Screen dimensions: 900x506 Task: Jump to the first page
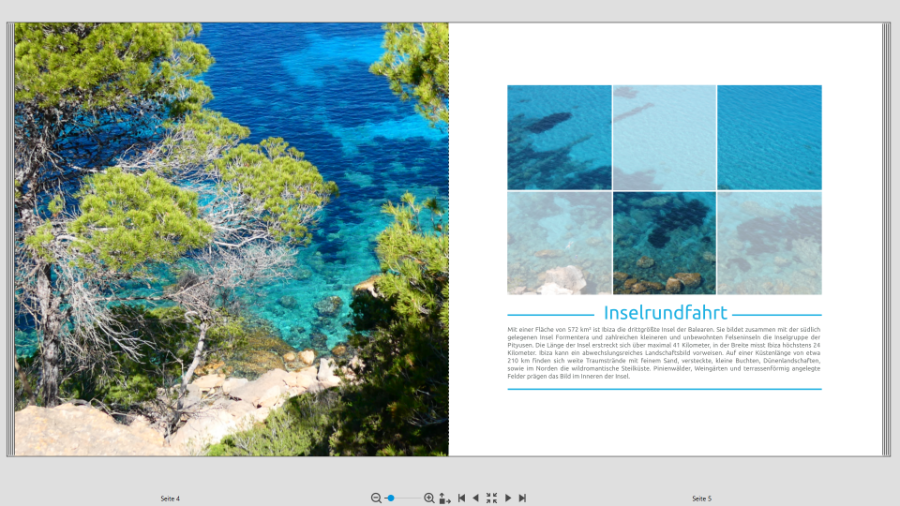(x=461, y=498)
